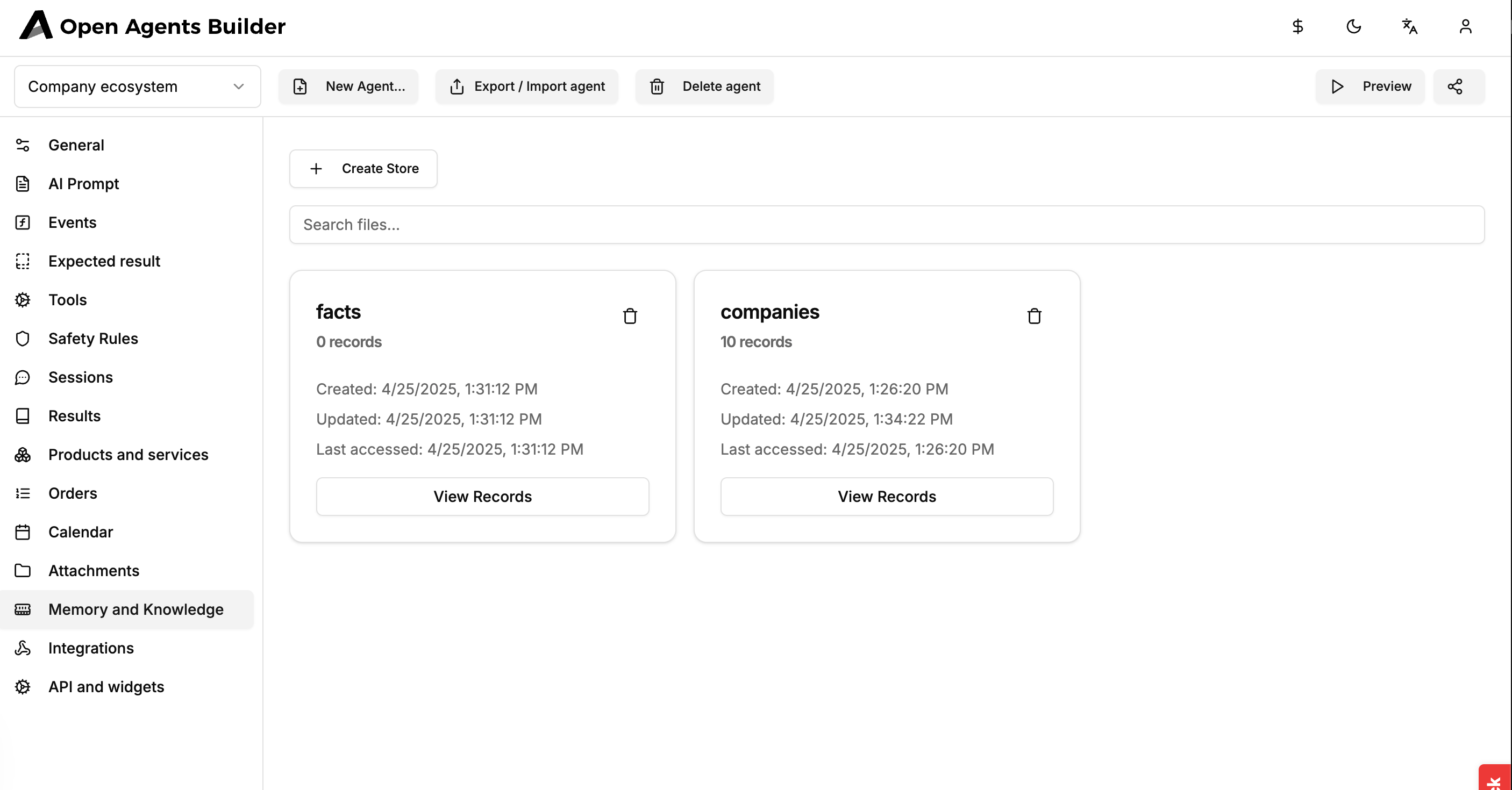Open the language translation icon
The height and width of the screenshot is (790, 1512).
1409,26
